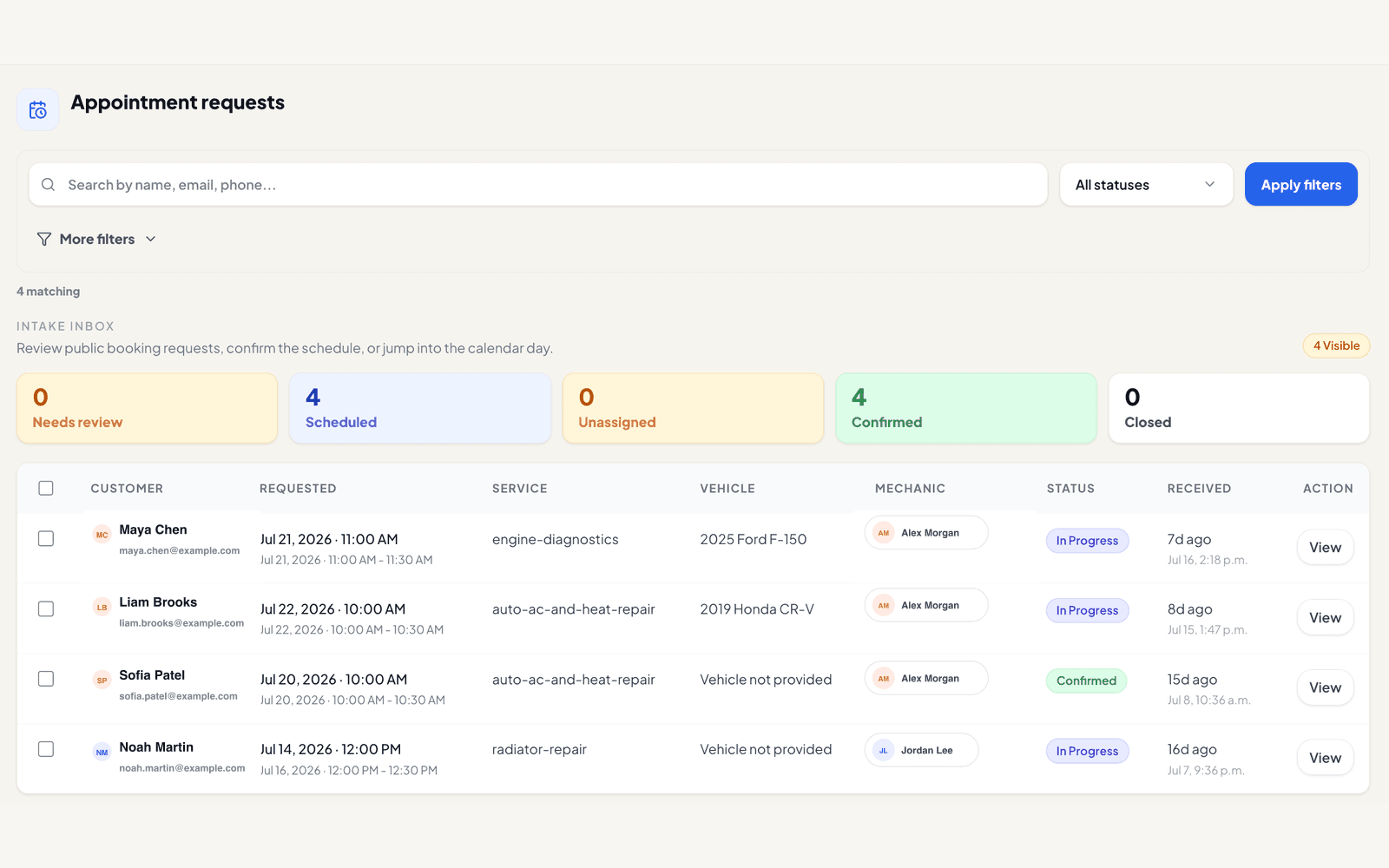View Maya Chen's appointment request

(x=1325, y=548)
